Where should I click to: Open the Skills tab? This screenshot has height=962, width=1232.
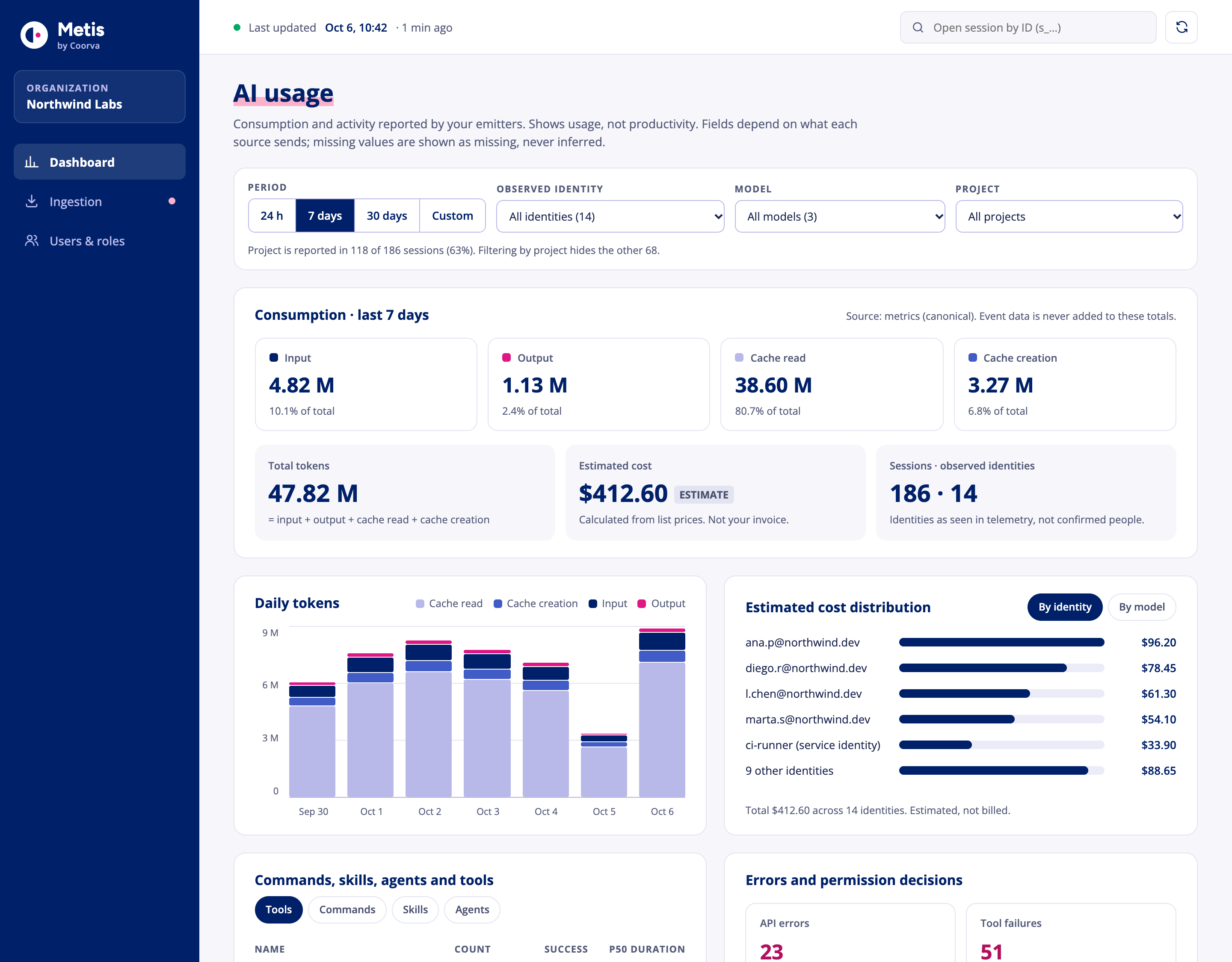(415, 909)
